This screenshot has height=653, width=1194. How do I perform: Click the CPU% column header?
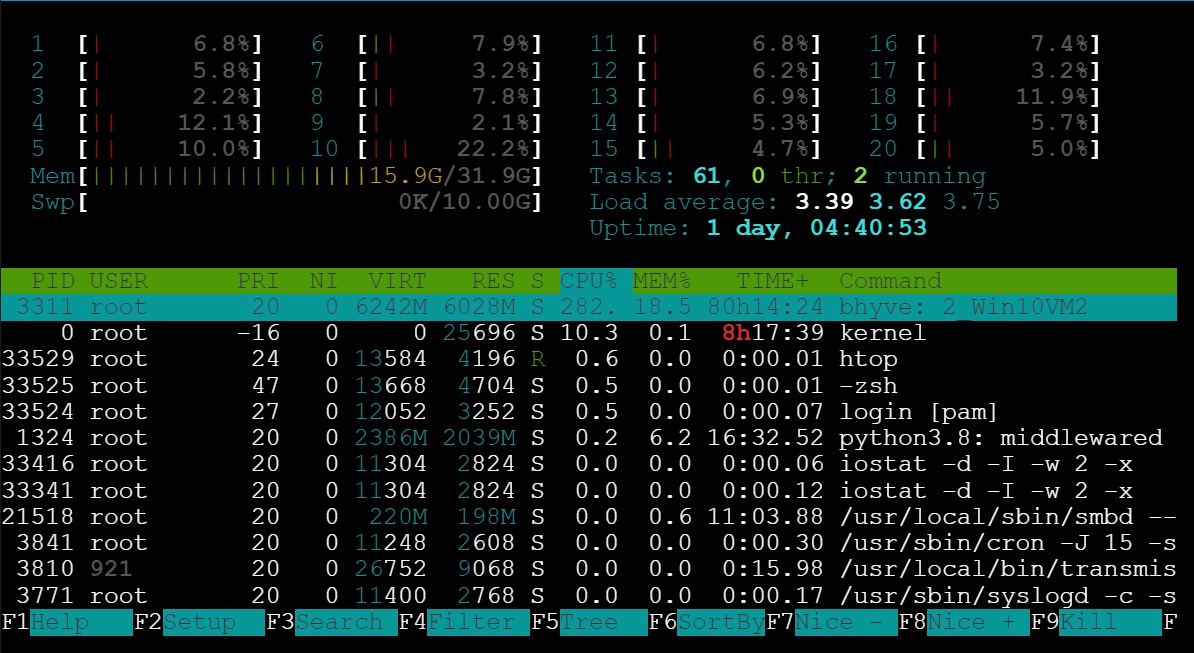tap(588, 281)
